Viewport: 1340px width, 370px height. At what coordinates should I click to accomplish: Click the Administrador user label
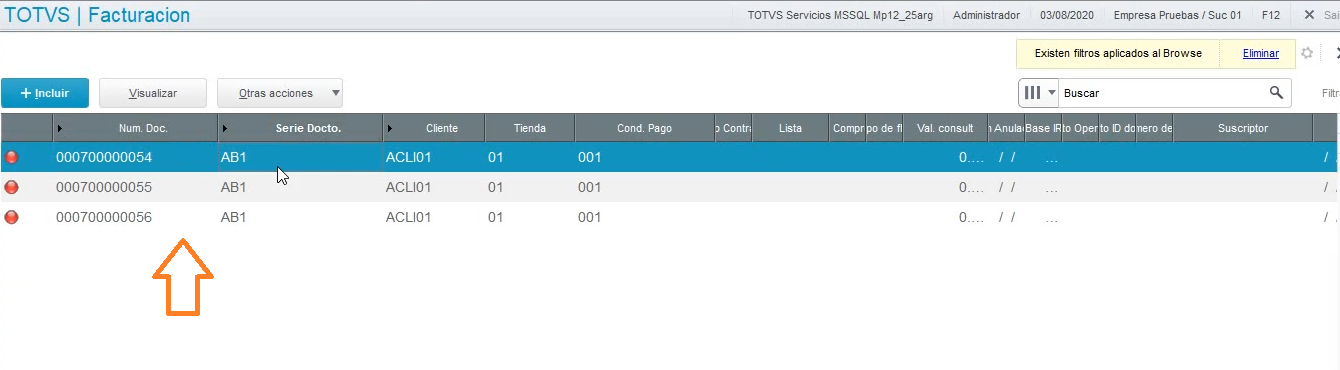986,15
